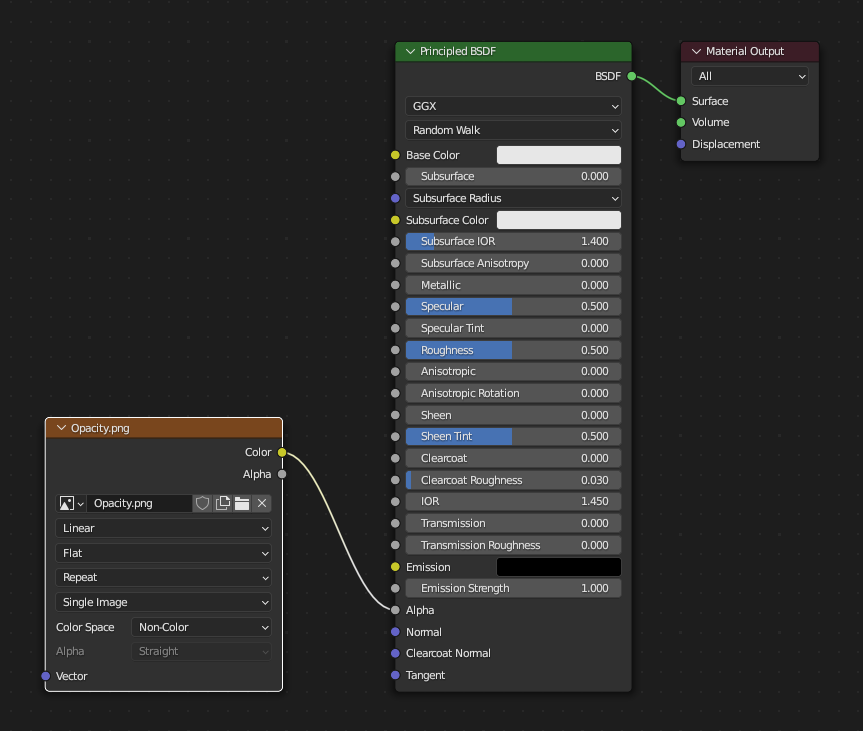Collapse the Principled BSDF node
The image size is (863, 731).
click(410, 51)
